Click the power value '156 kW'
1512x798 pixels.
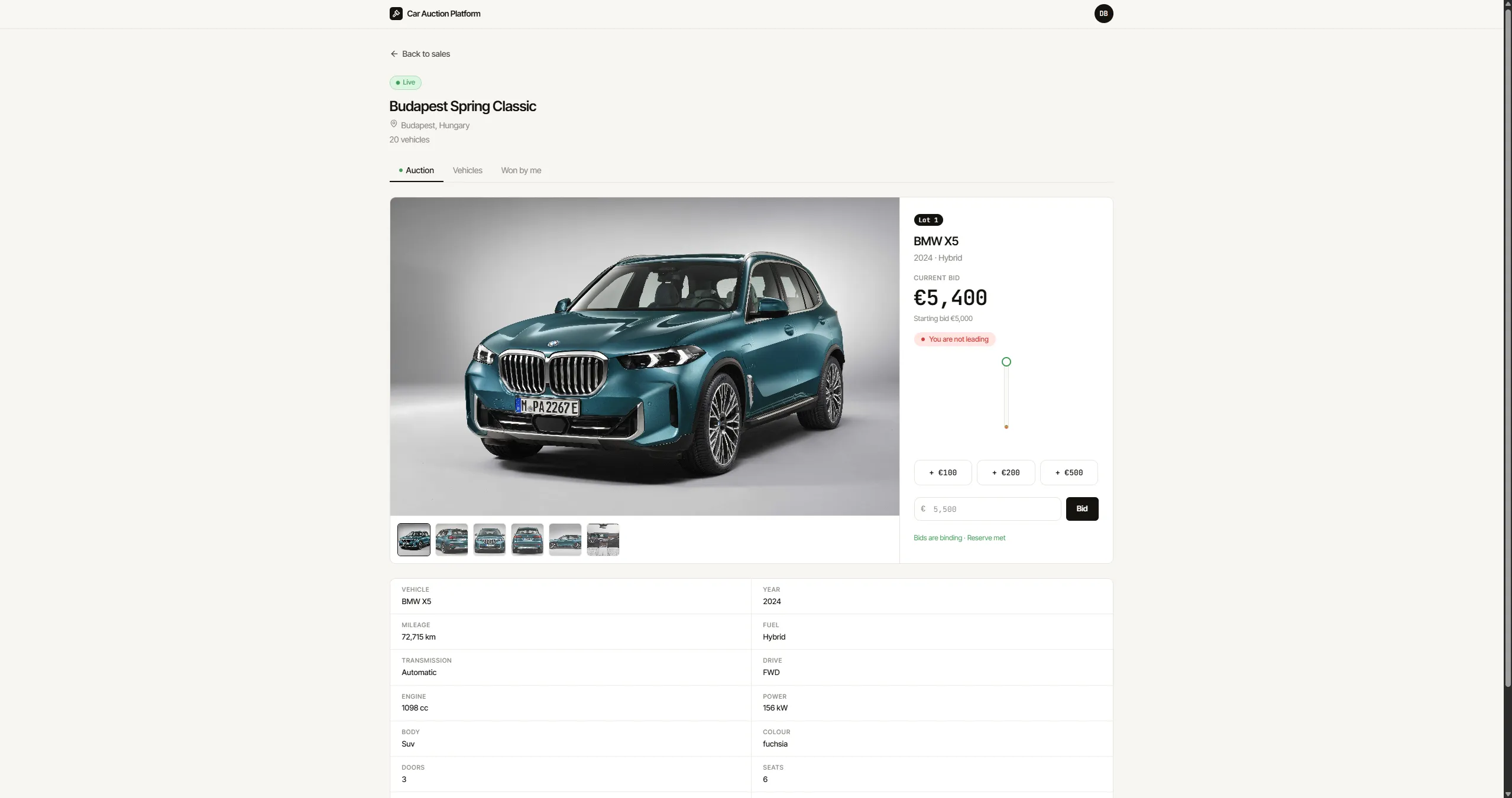point(775,708)
